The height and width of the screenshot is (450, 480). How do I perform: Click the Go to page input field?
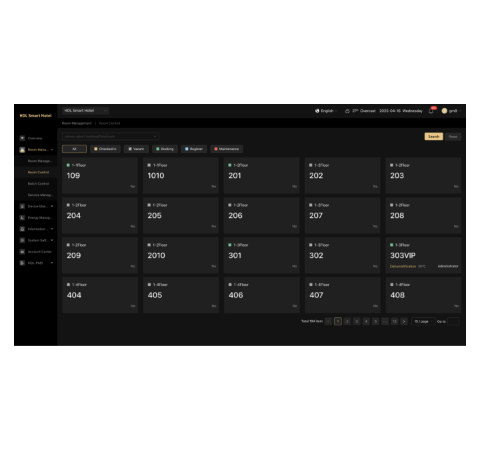tap(453, 321)
